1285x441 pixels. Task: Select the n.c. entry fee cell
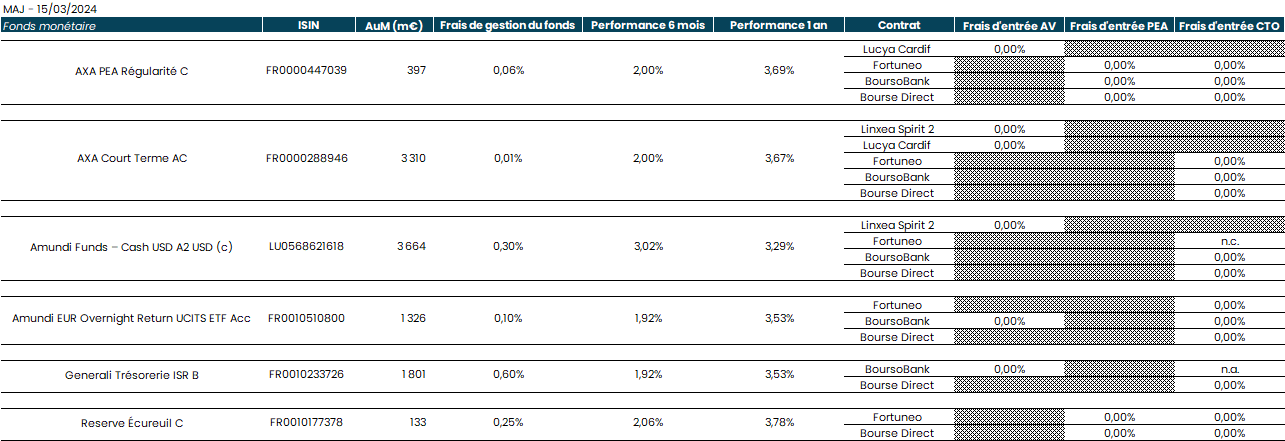pos(1229,241)
